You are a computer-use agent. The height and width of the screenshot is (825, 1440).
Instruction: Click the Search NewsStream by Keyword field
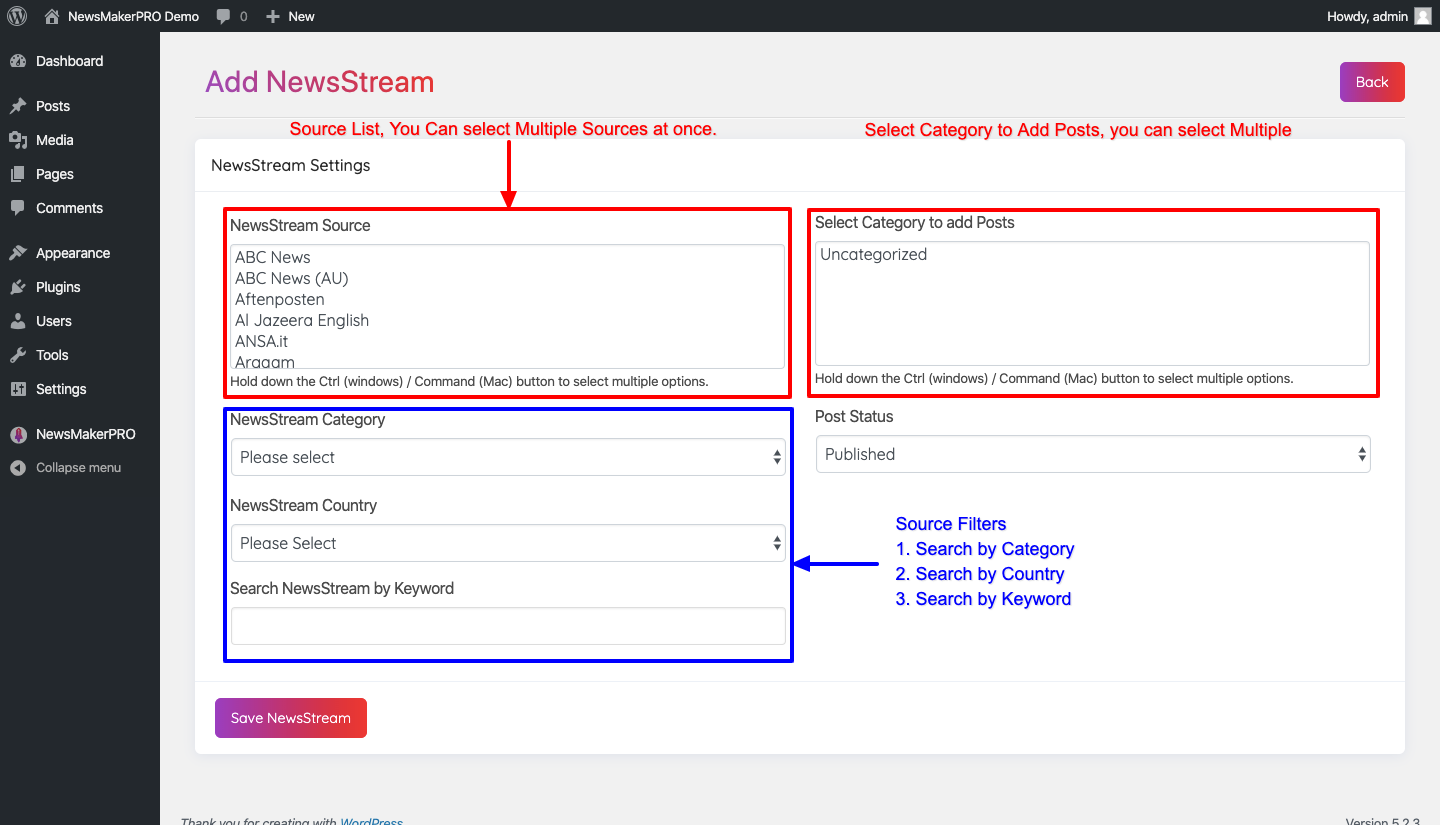pyautogui.click(x=508, y=626)
